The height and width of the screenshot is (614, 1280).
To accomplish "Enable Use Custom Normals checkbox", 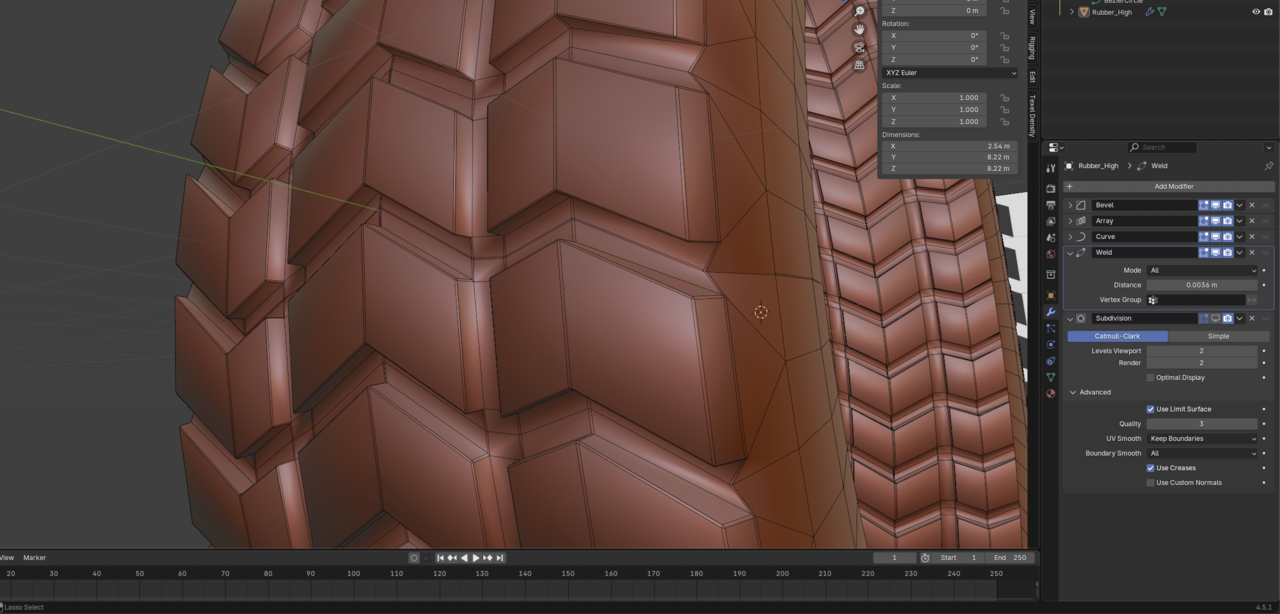I will point(1150,483).
